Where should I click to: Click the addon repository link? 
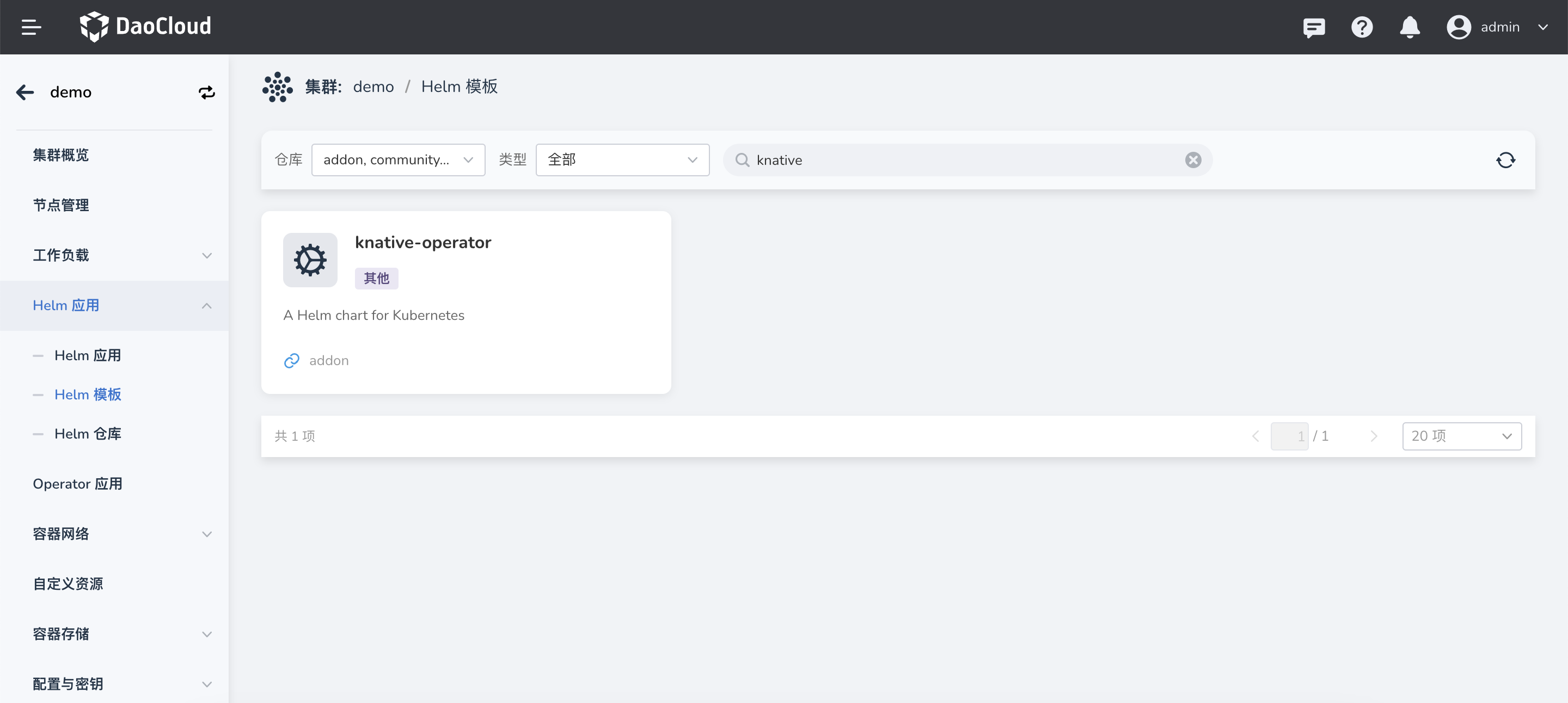(328, 361)
